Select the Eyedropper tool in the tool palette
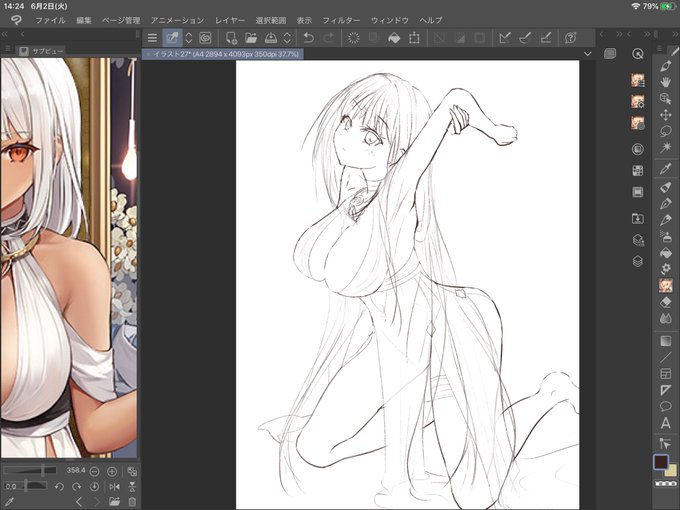Viewport: 680px width, 510px height. tap(666, 169)
